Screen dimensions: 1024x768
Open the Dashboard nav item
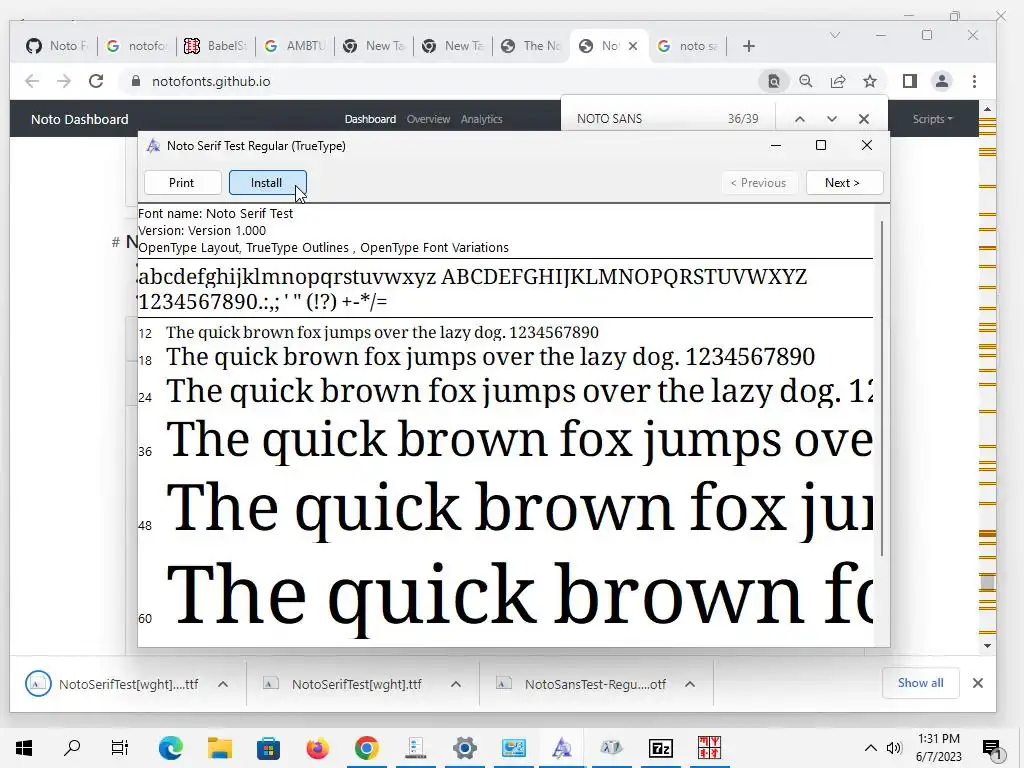370,119
